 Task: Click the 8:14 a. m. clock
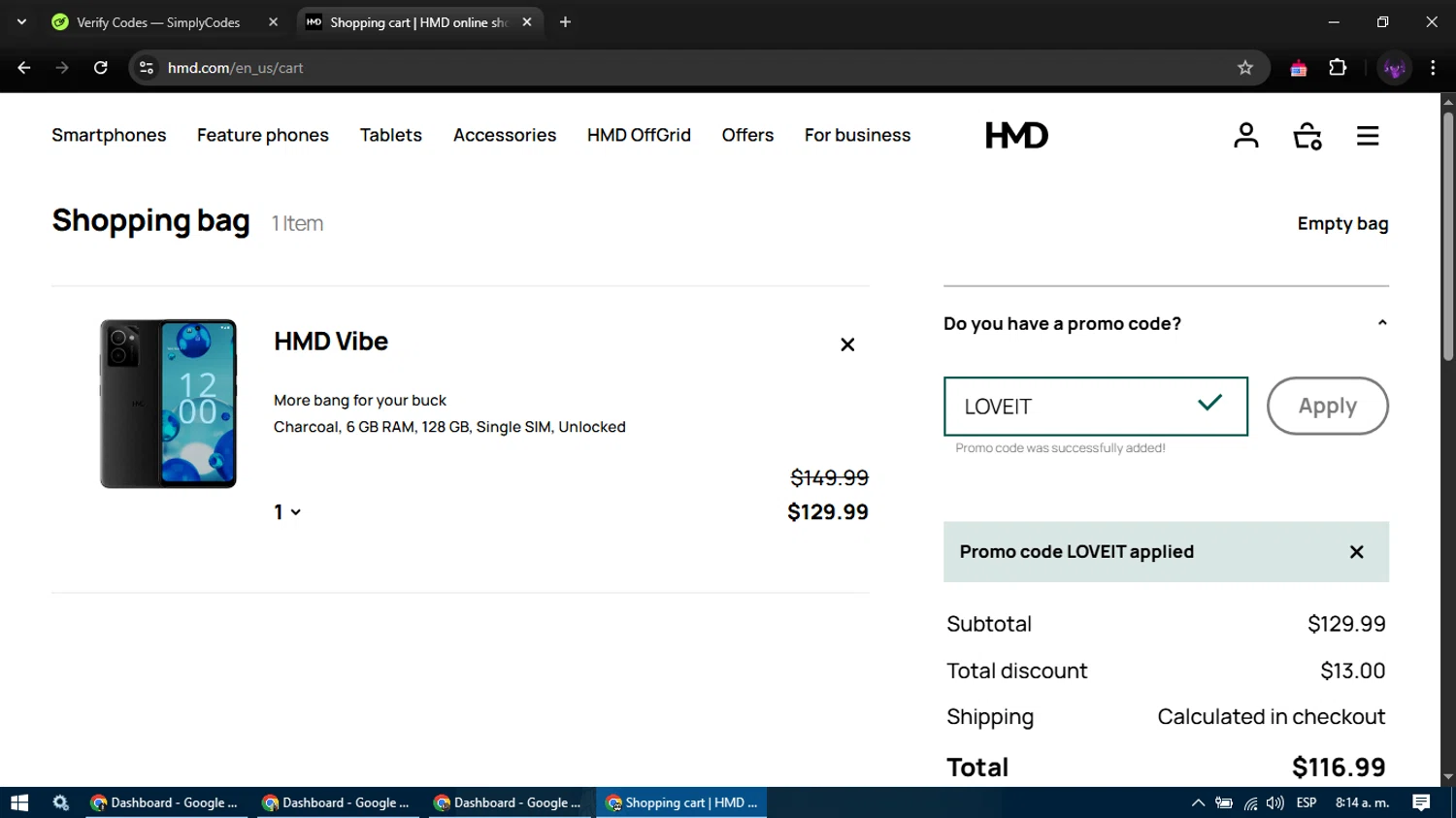1363,802
